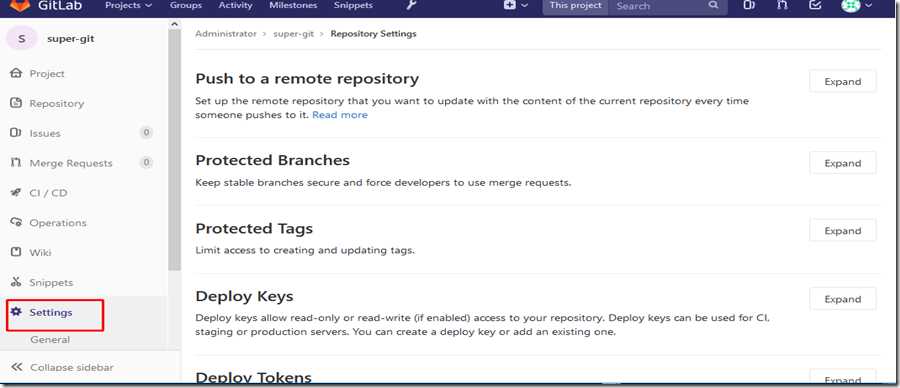Image resolution: width=900 pixels, height=388 pixels.
Task: Expand the Protected Tags section
Action: click(x=843, y=231)
